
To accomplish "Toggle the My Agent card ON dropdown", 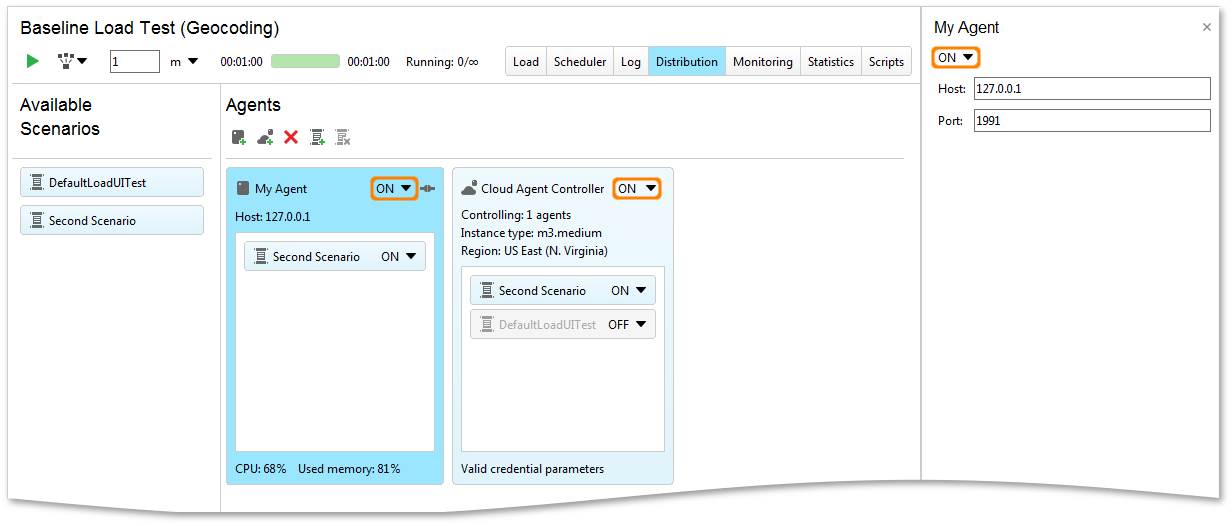I will pyautogui.click(x=394, y=188).
